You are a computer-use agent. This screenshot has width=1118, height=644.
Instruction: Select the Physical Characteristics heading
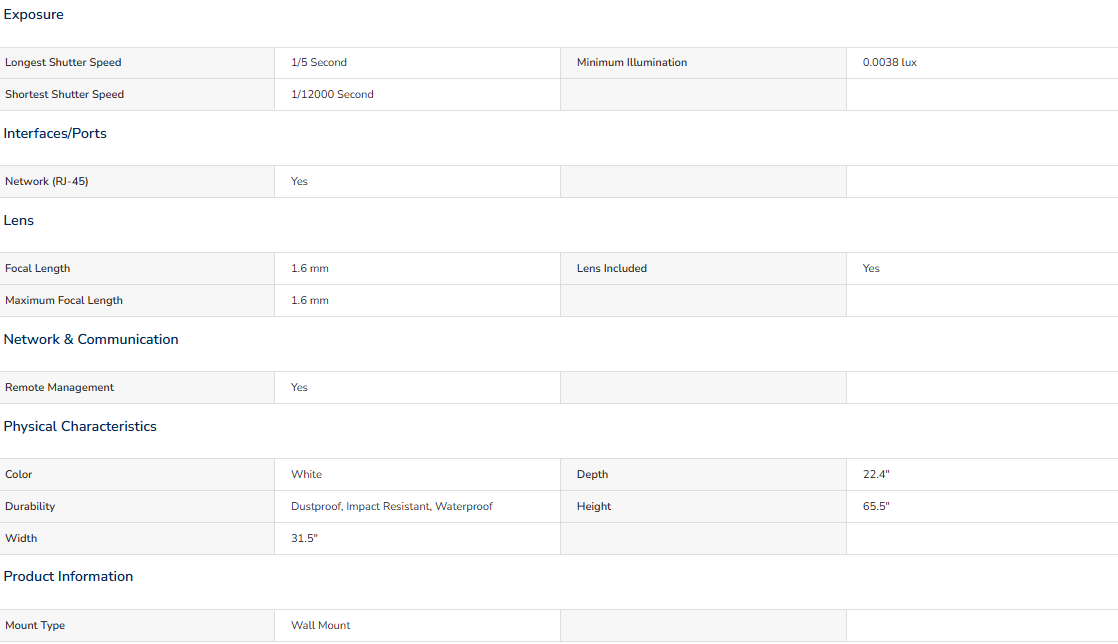pyautogui.click(x=80, y=426)
